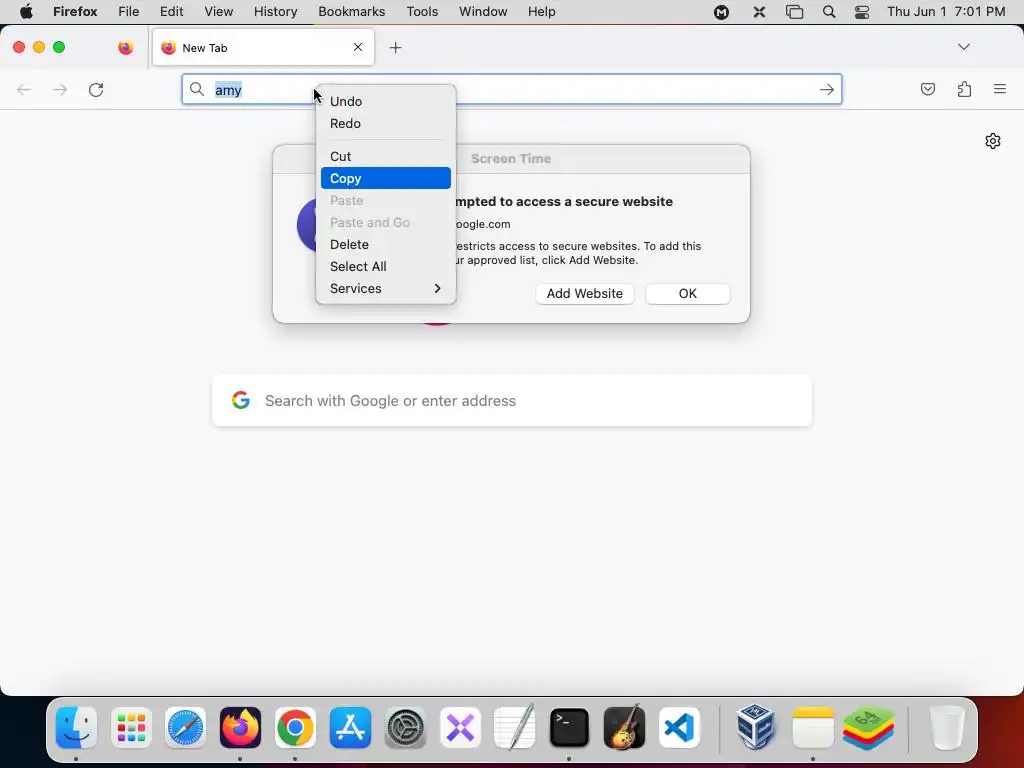Open Launchpad from the dock
The width and height of the screenshot is (1024, 768).
[131, 727]
